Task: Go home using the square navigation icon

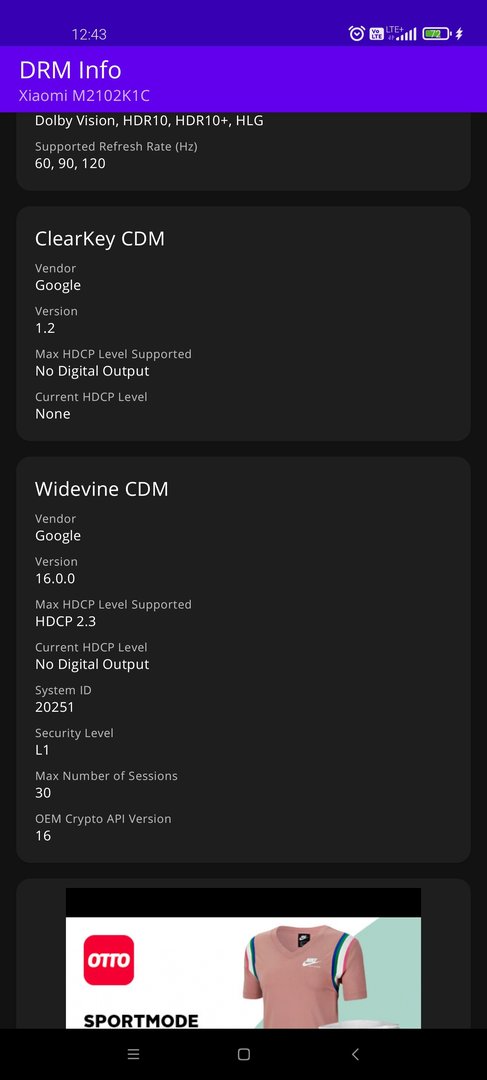Action: (243, 1054)
